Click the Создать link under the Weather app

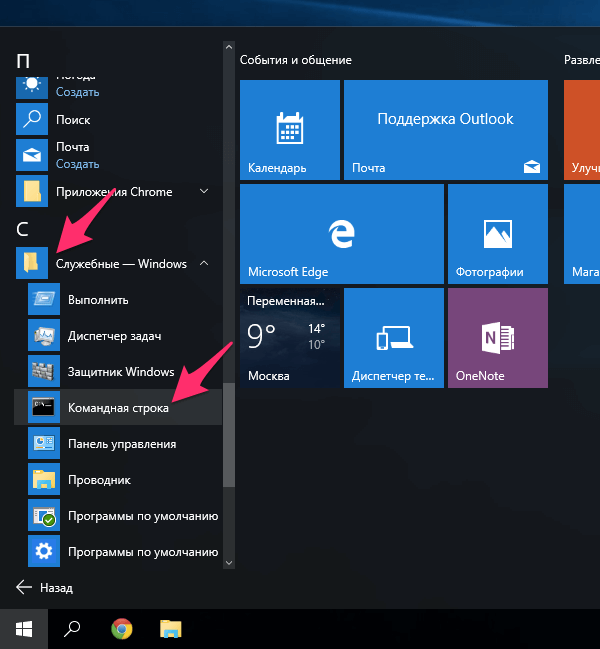(77, 92)
